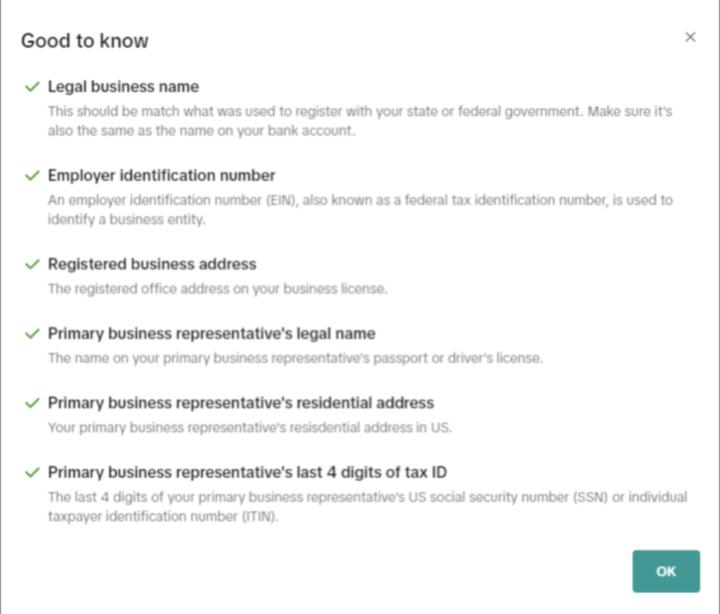The height and width of the screenshot is (614, 720).
Task: Click the Good to know dialog title
Action: pyautogui.click(x=85, y=41)
